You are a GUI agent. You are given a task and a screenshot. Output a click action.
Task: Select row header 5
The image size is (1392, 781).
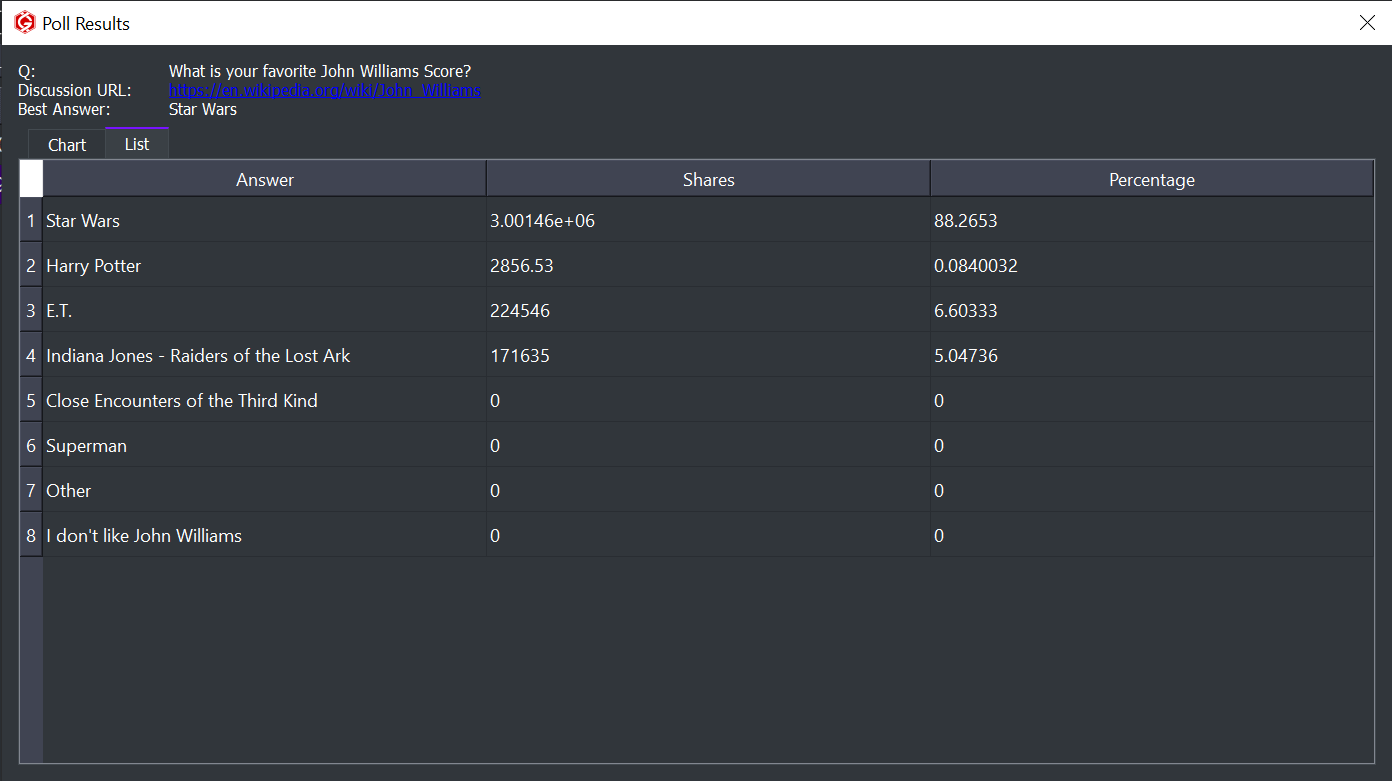pyautogui.click(x=31, y=400)
